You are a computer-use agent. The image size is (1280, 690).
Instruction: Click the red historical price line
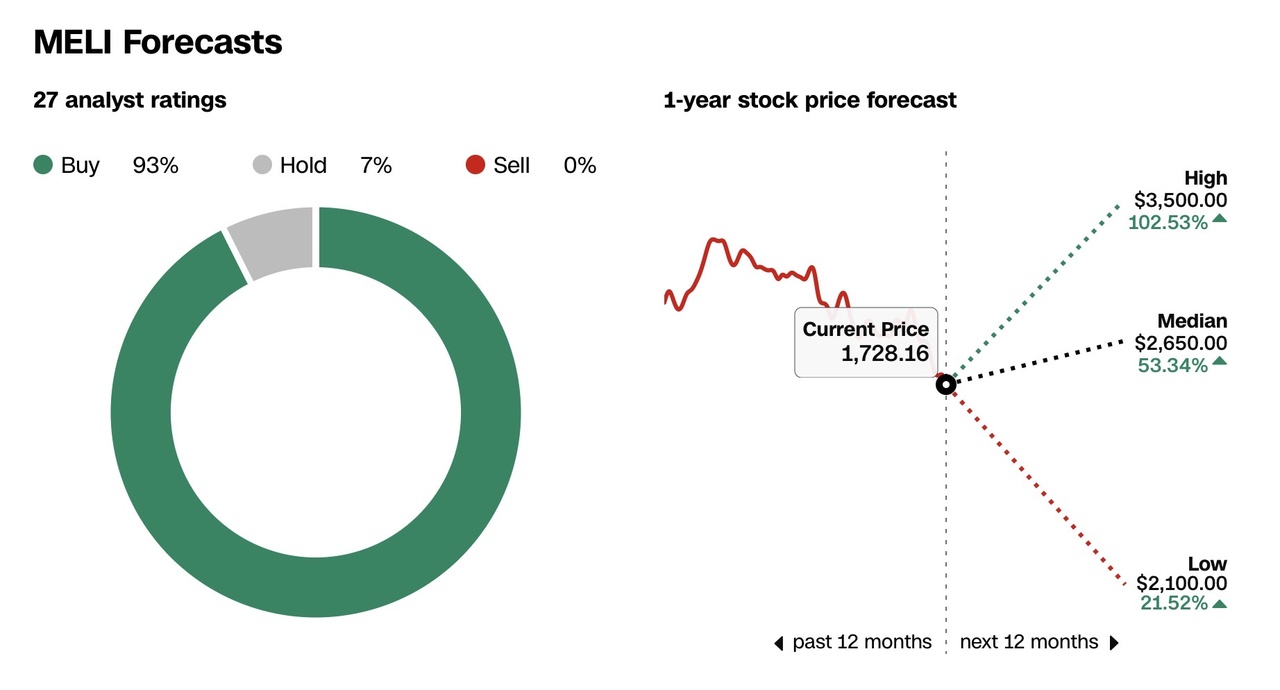coord(740,255)
